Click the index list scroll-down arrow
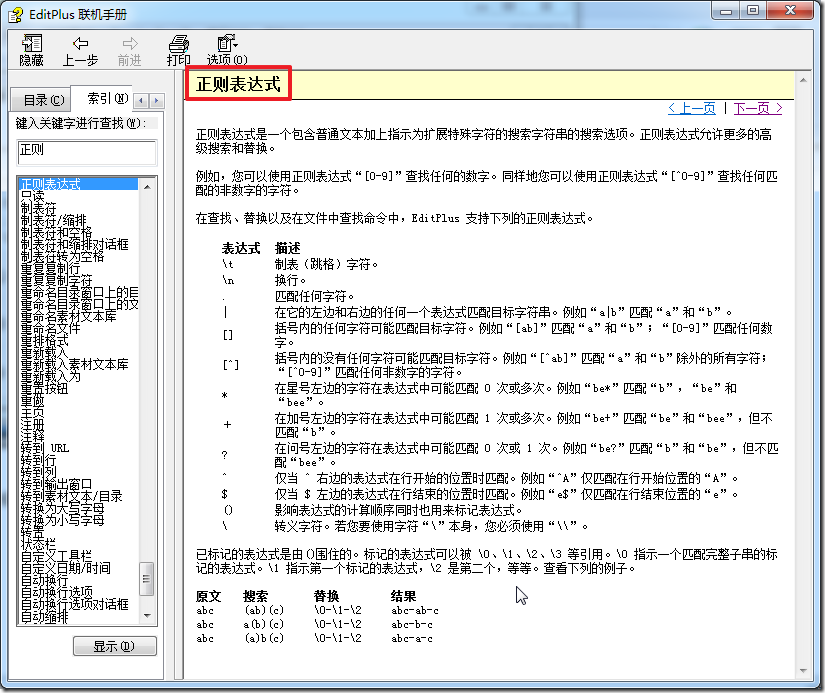This screenshot has height=693, width=825. coord(147,616)
